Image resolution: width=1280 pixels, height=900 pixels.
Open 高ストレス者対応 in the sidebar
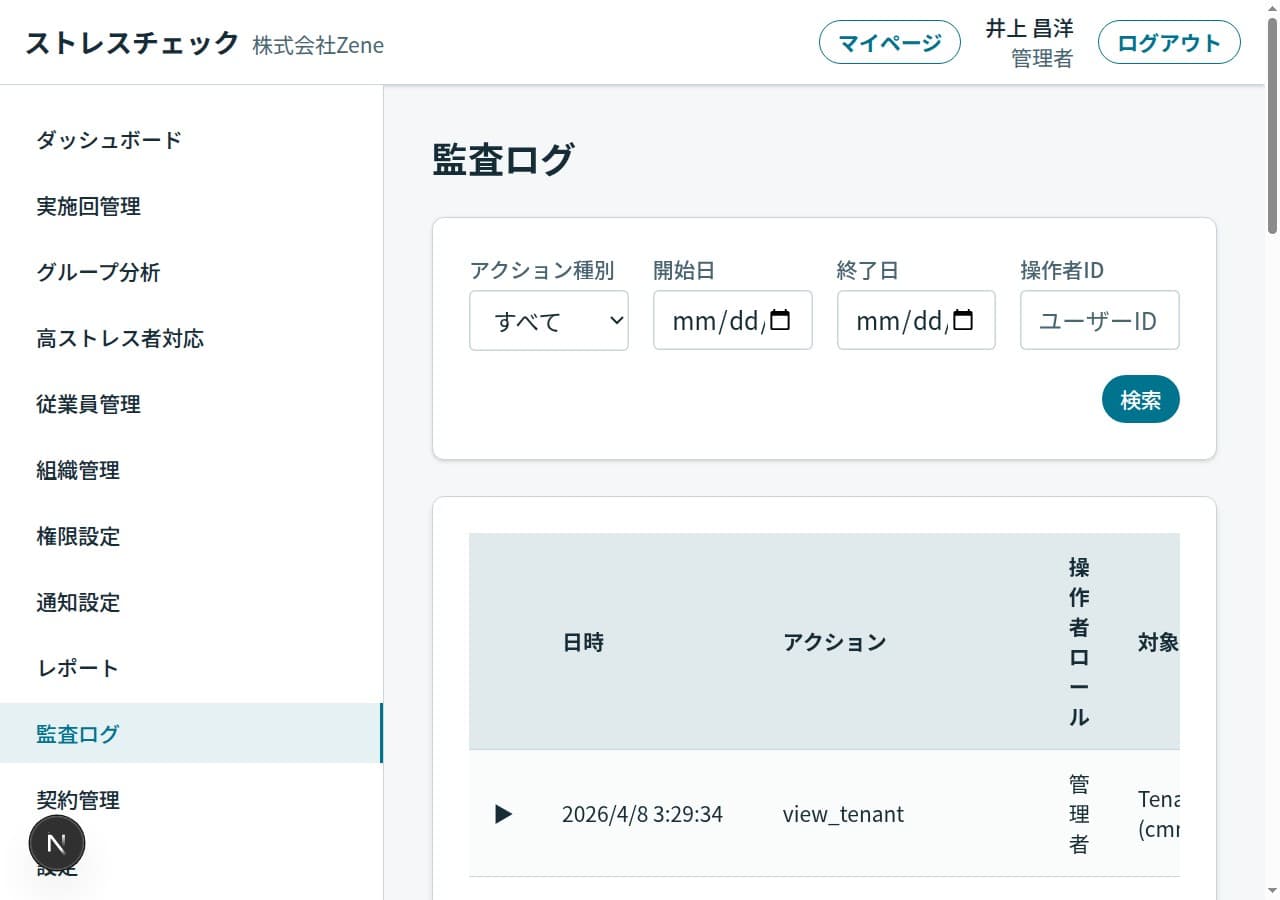(x=191, y=338)
